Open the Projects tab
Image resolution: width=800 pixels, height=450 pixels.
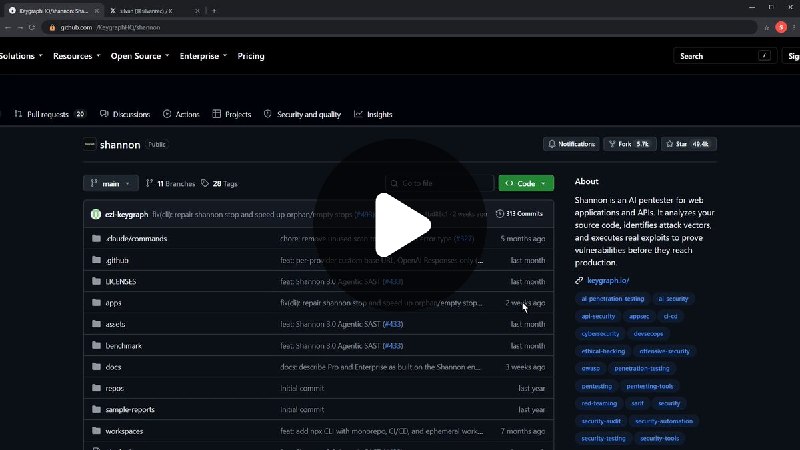(x=232, y=114)
